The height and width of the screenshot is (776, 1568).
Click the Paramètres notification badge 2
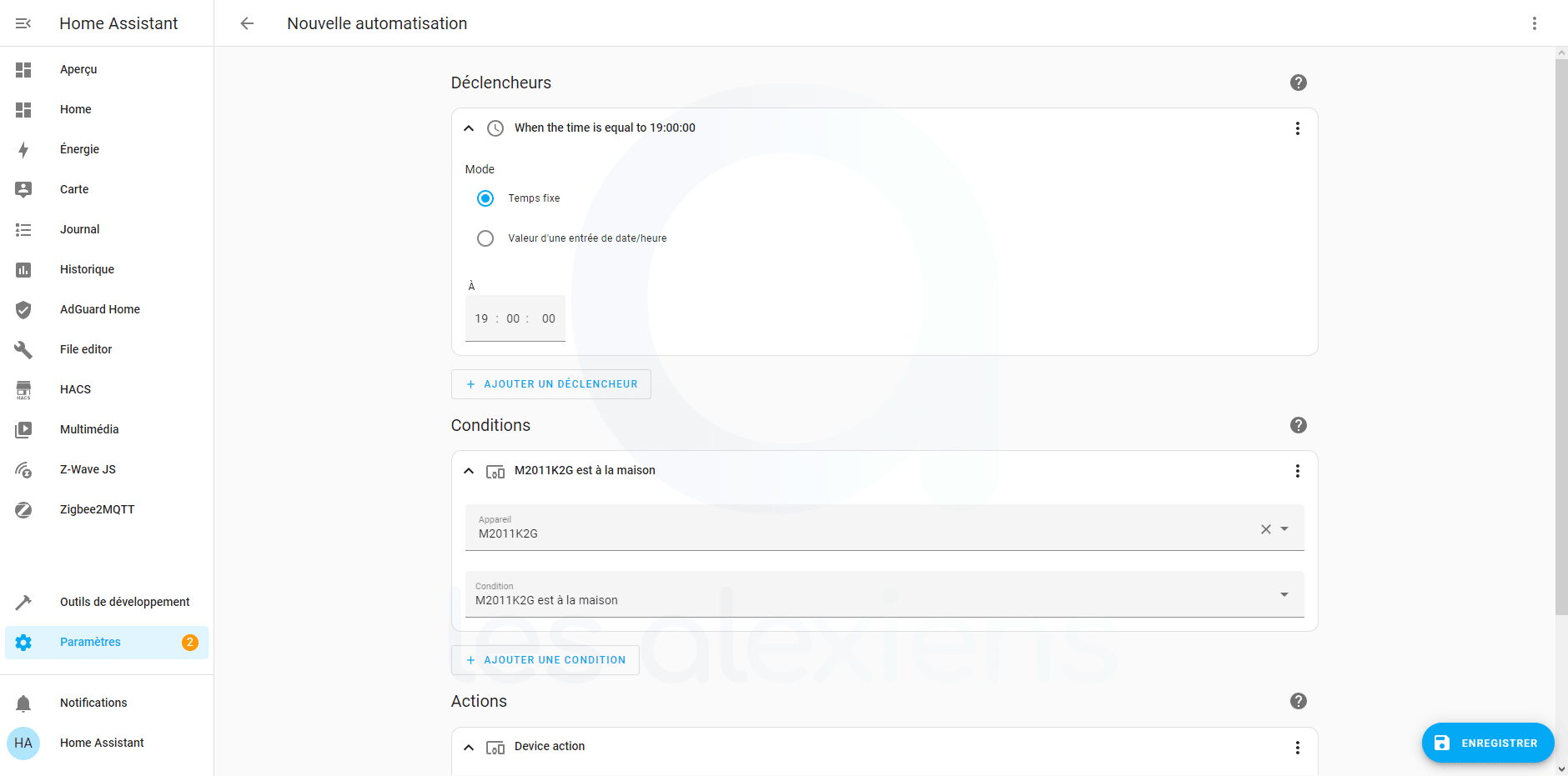(190, 643)
